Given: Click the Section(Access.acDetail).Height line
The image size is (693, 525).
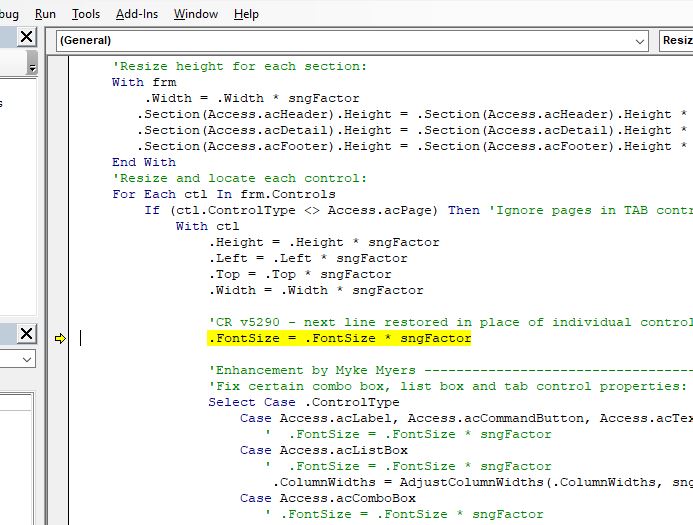Looking at the screenshot, I should pyautogui.click(x=412, y=130).
